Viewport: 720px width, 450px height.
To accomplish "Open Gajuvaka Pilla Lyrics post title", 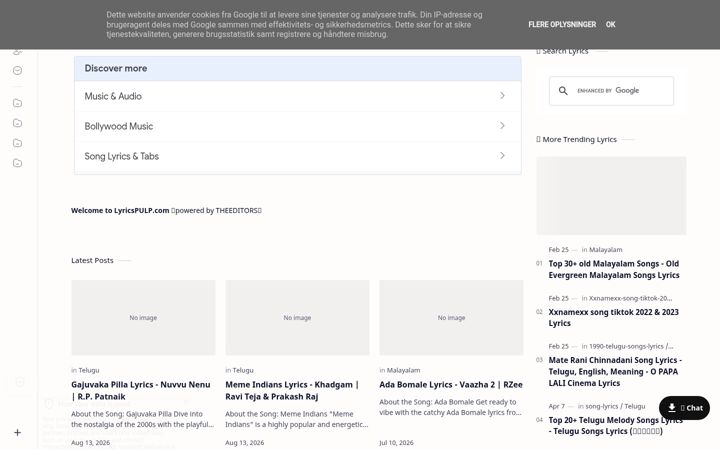I will (x=141, y=390).
